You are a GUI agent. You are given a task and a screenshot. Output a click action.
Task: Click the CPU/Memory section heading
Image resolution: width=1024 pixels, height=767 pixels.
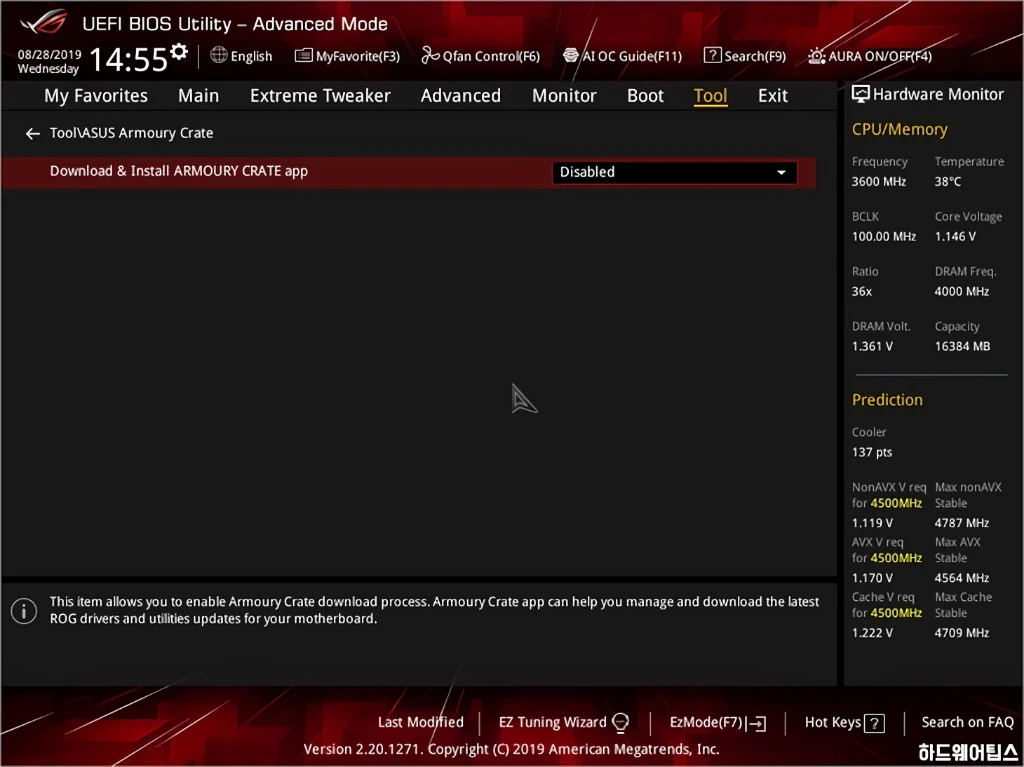pyautogui.click(x=899, y=129)
